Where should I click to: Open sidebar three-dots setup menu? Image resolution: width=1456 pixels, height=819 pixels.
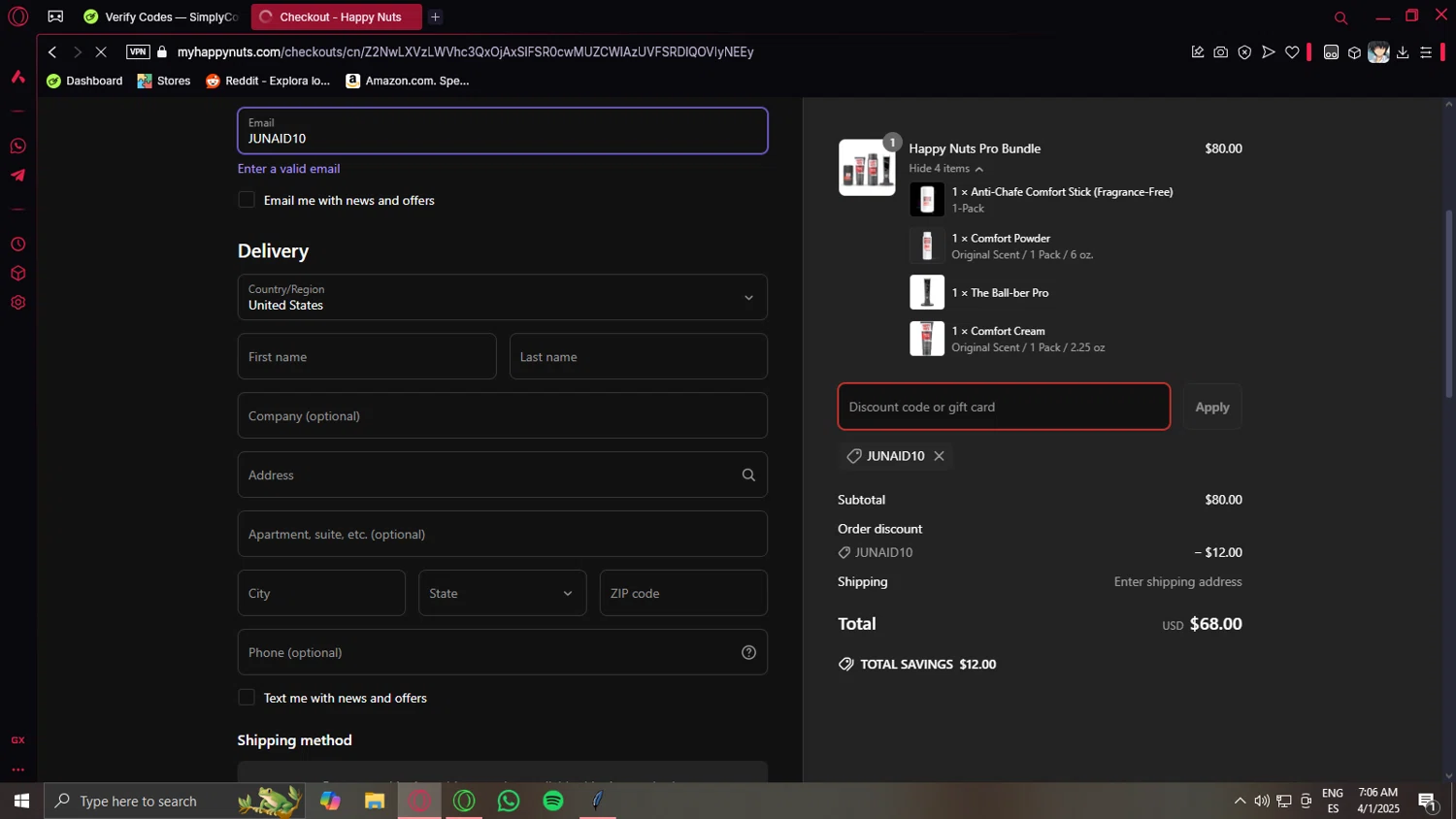pyautogui.click(x=17, y=770)
